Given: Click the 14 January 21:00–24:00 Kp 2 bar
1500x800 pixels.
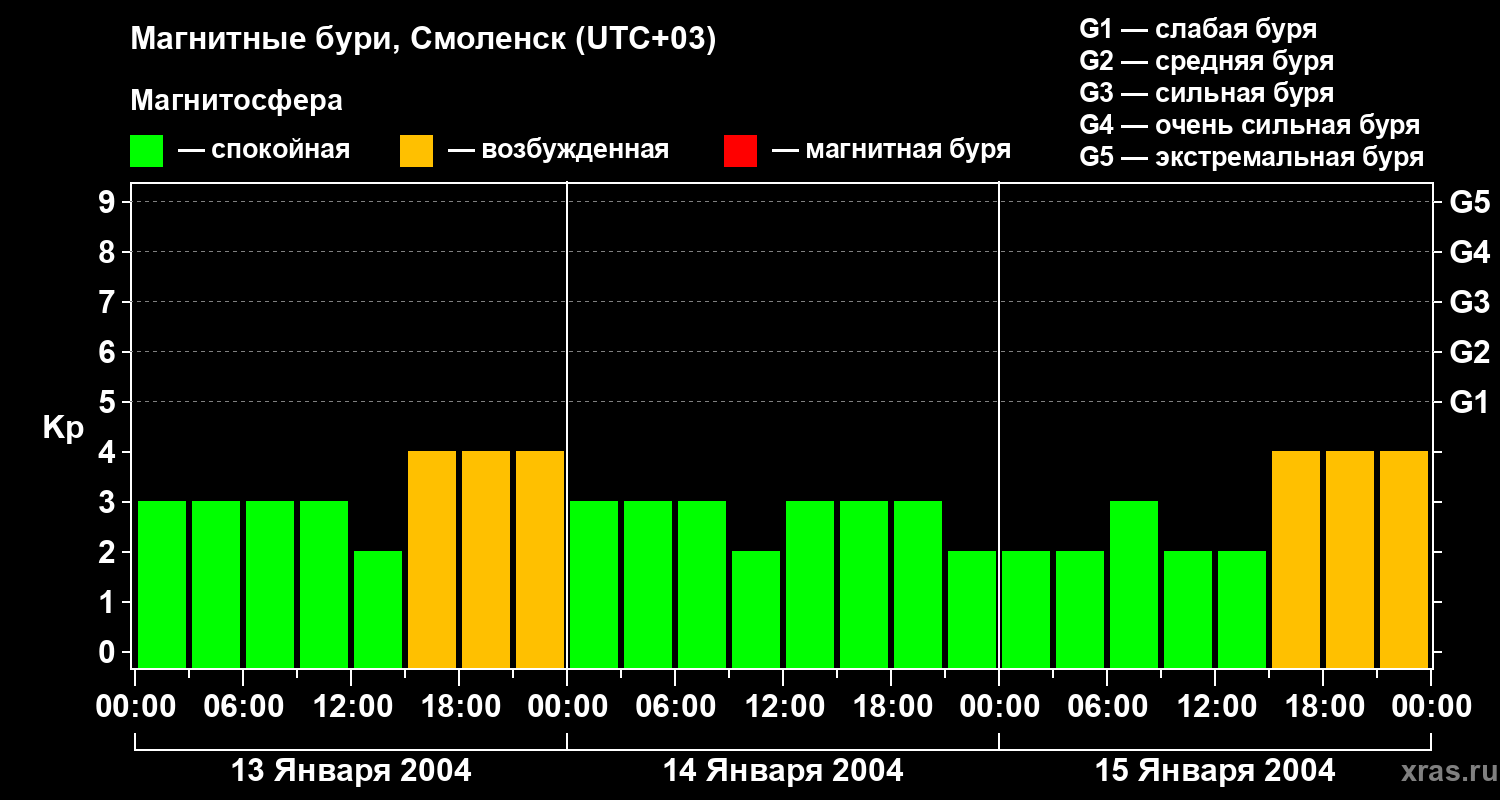Looking at the screenshot, I should tap(972, 609).
